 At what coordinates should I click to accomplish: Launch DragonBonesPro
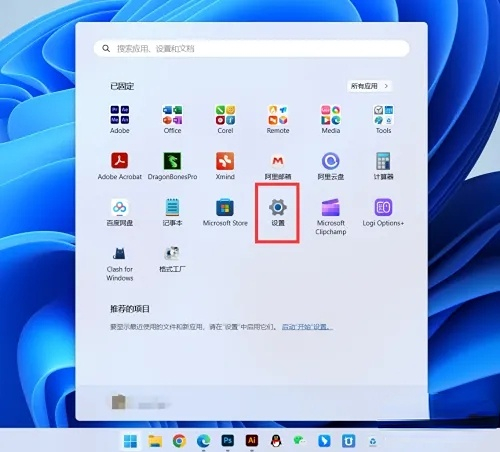172,166
